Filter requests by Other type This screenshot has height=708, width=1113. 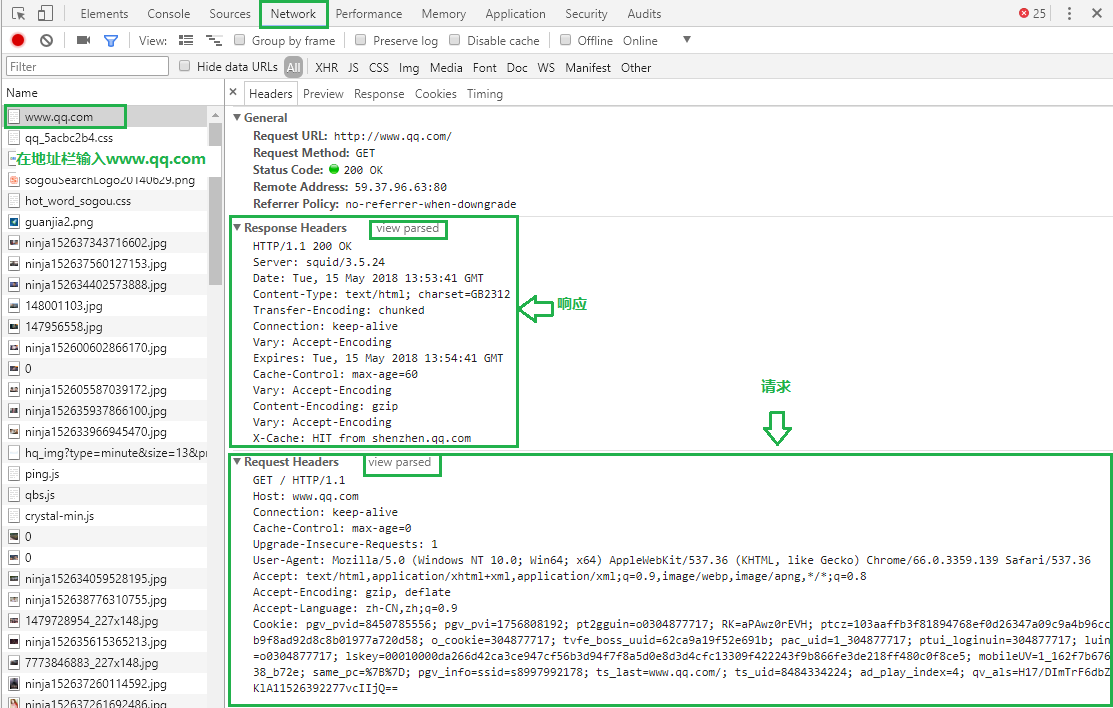(636, 67)
